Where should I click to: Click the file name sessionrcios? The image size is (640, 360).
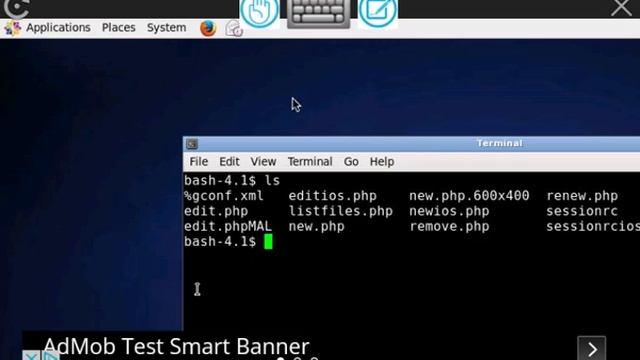click(593, 227)
